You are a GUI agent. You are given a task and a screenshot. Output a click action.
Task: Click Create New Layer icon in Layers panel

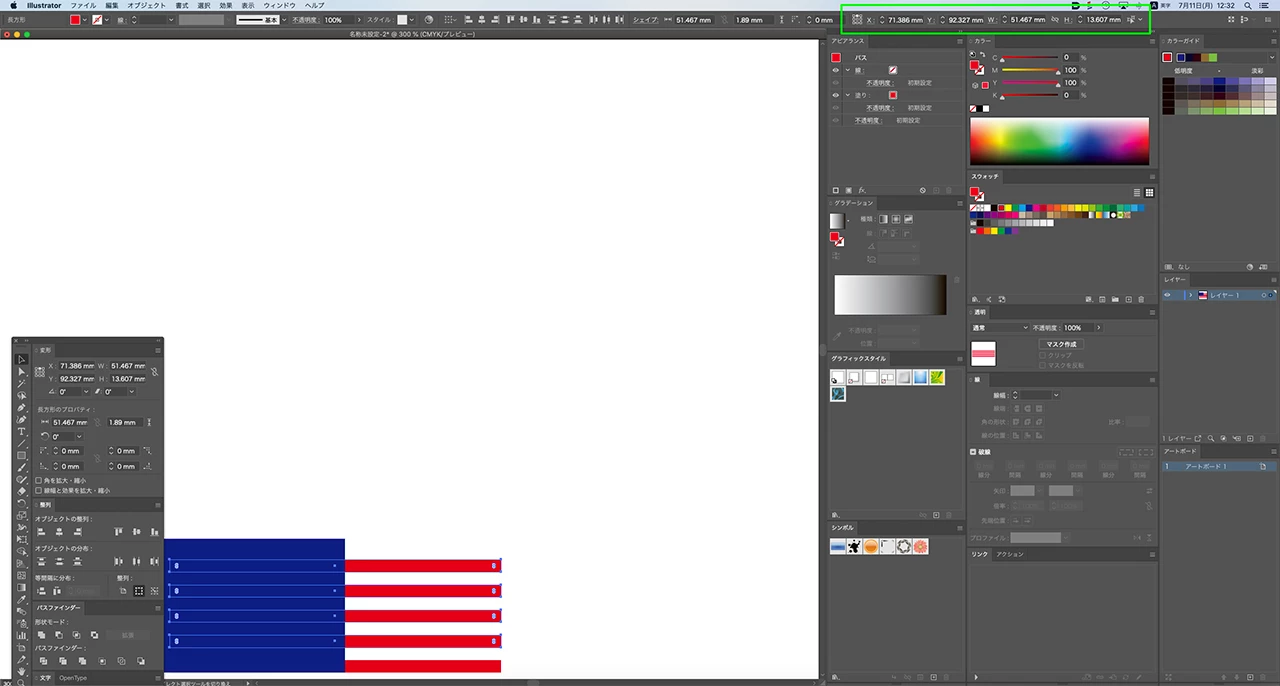pos(1250,439)
